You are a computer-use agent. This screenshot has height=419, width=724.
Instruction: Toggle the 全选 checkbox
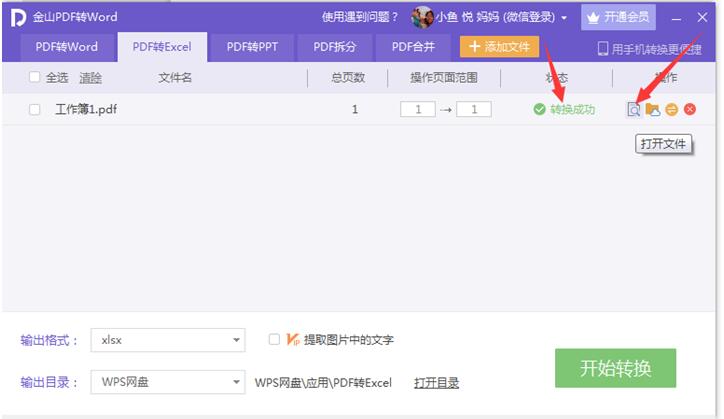point(35,77)
